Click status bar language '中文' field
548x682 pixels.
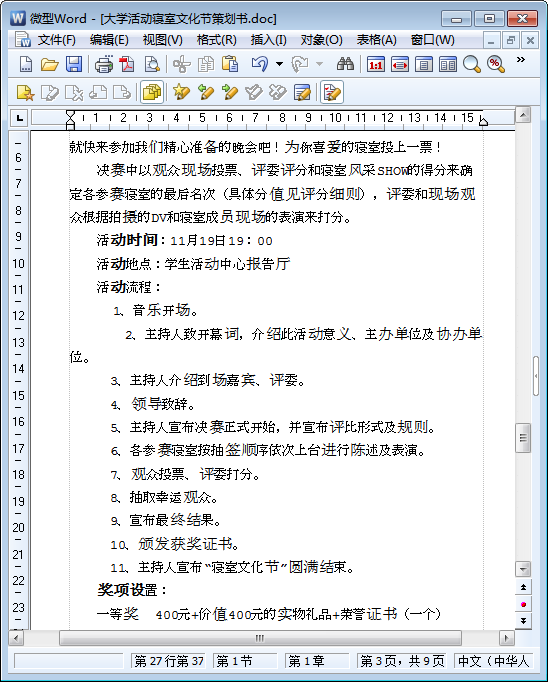(493, 661)
